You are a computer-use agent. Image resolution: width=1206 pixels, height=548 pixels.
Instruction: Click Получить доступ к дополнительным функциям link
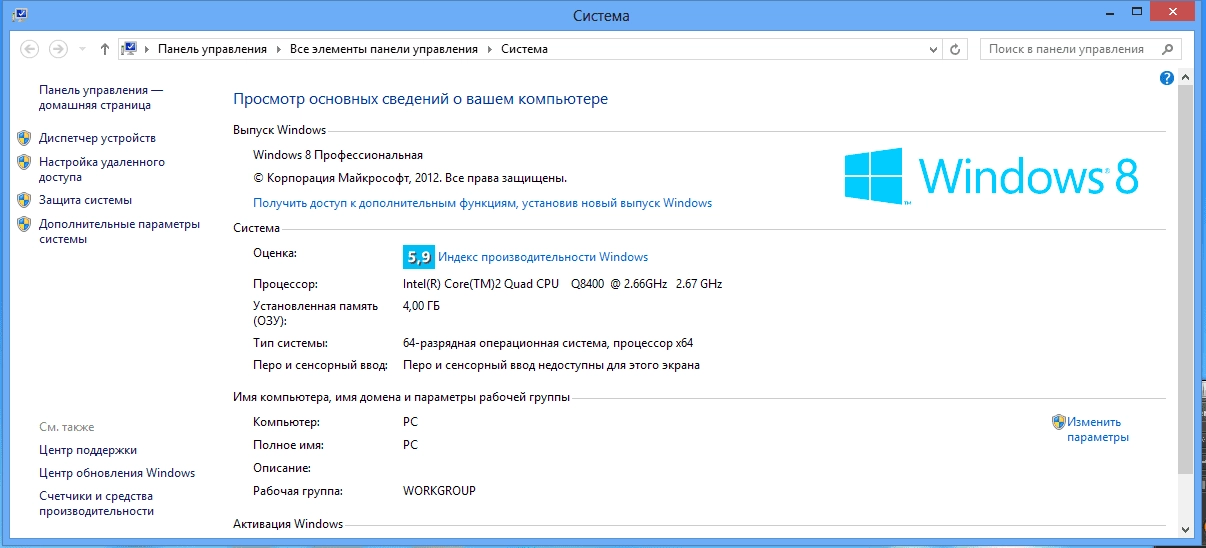pyautogui.click(x=483, y=203)
